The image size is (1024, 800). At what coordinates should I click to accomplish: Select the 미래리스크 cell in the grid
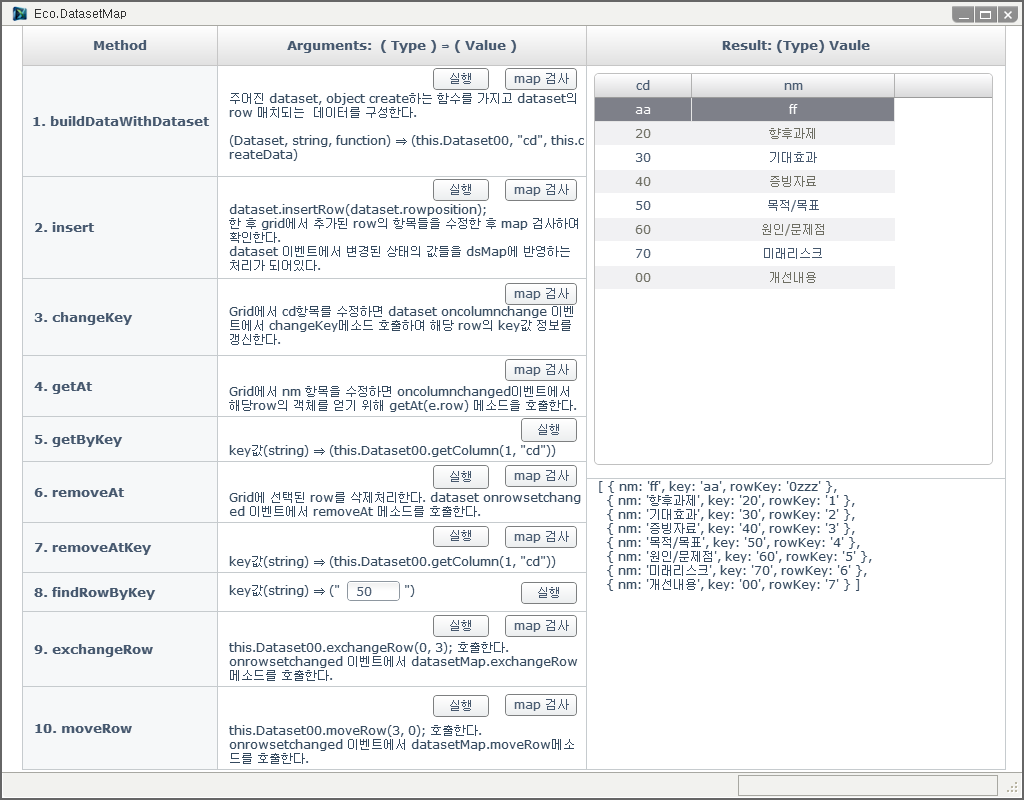(x=792, y=254)
